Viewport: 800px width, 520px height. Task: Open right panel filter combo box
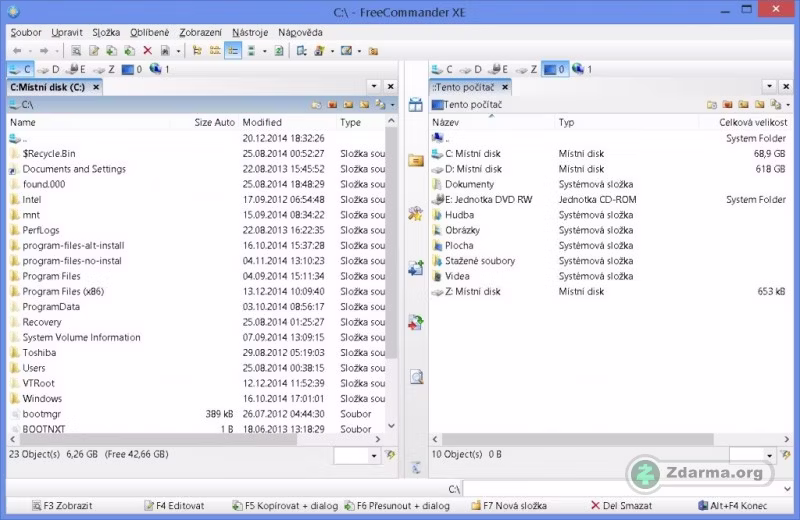[753, 455]
